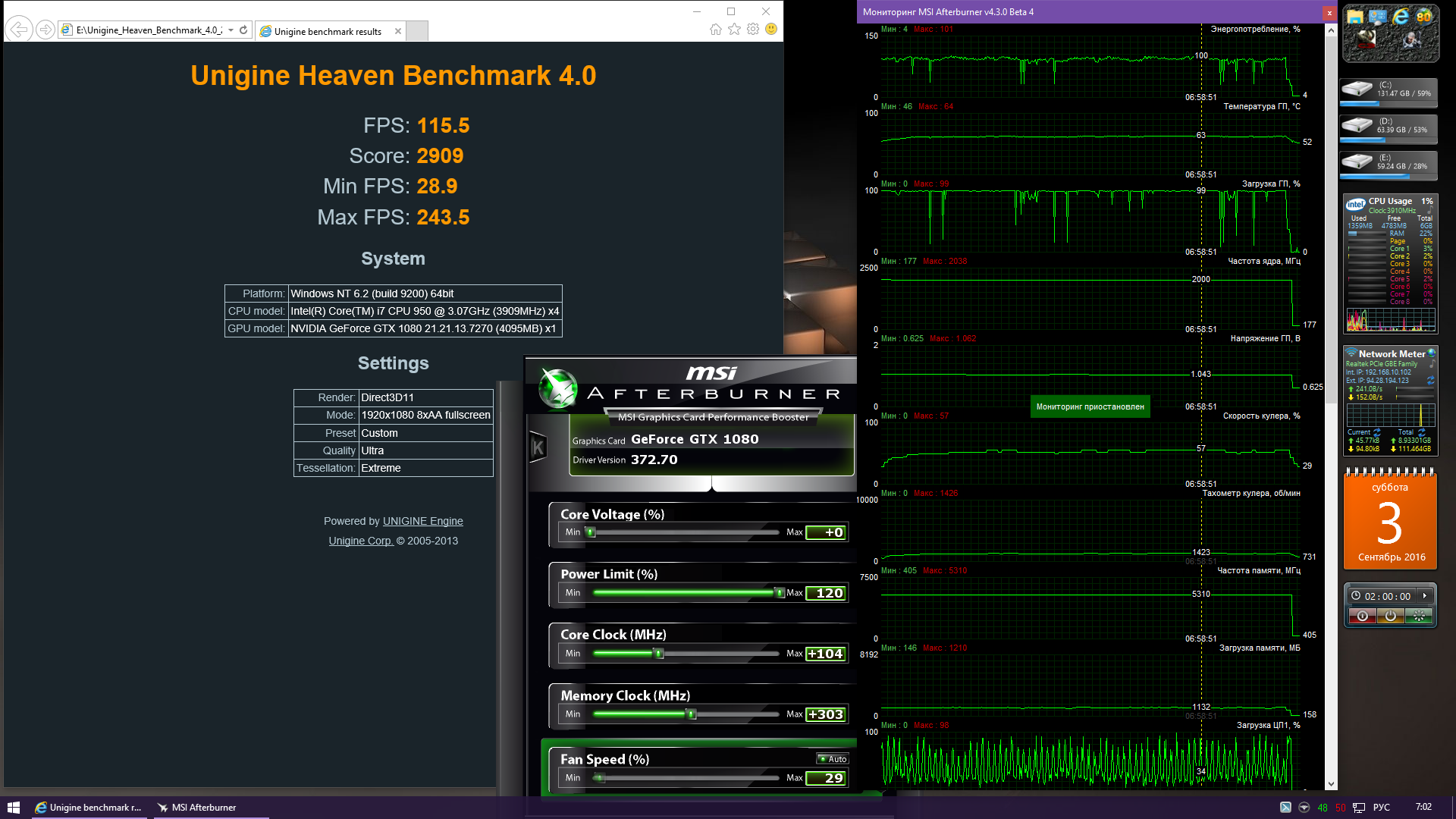1456x819 pixels.
Task: Click the red shutdown timer button
Action: (1362, 616)
